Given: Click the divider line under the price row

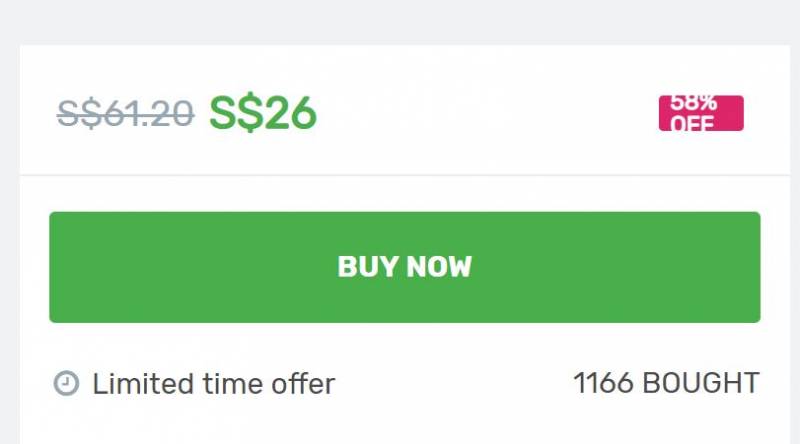Looking at the screenshot, I should tap(400, 175).
